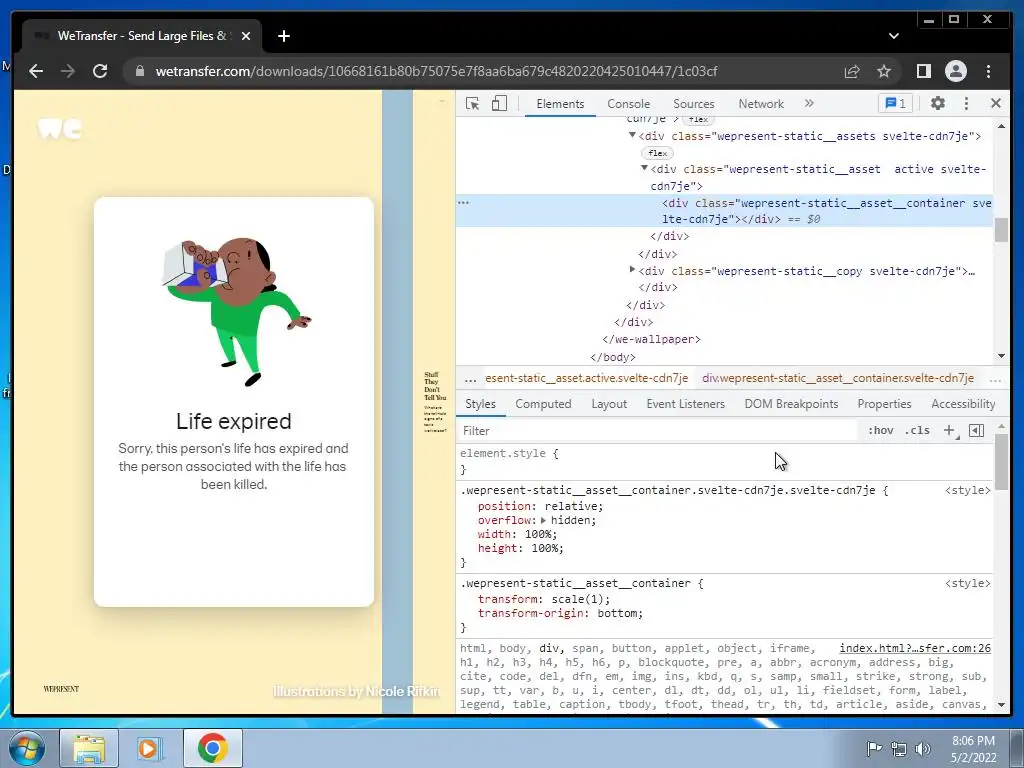Open the DOM Breakpoints tab

pos(792,404)
